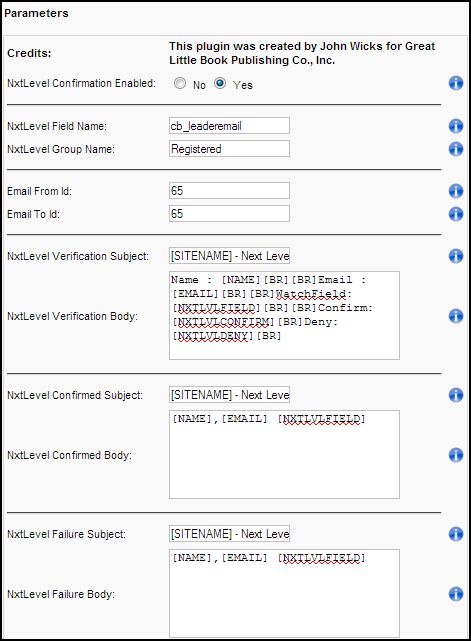471x641 pixels.
Task: Open info tooltip for Email To Id
Action: click(x=456, y=213)
